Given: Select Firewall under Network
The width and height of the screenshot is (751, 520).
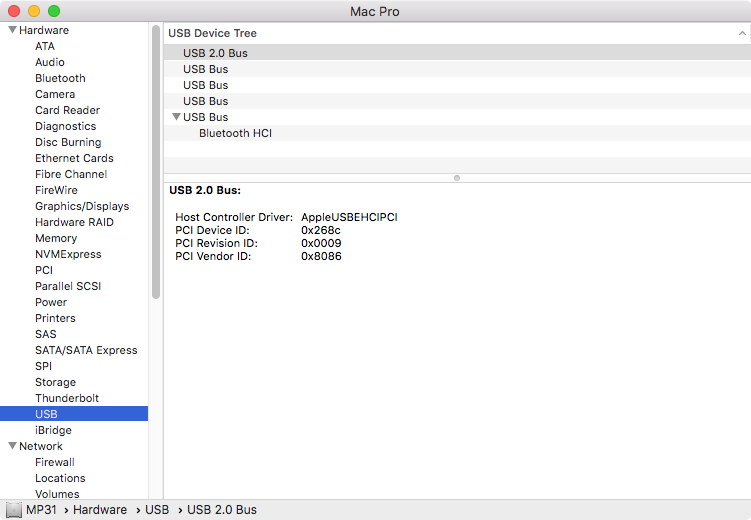Looking at the screenshot, I should (x=55, y=463).
